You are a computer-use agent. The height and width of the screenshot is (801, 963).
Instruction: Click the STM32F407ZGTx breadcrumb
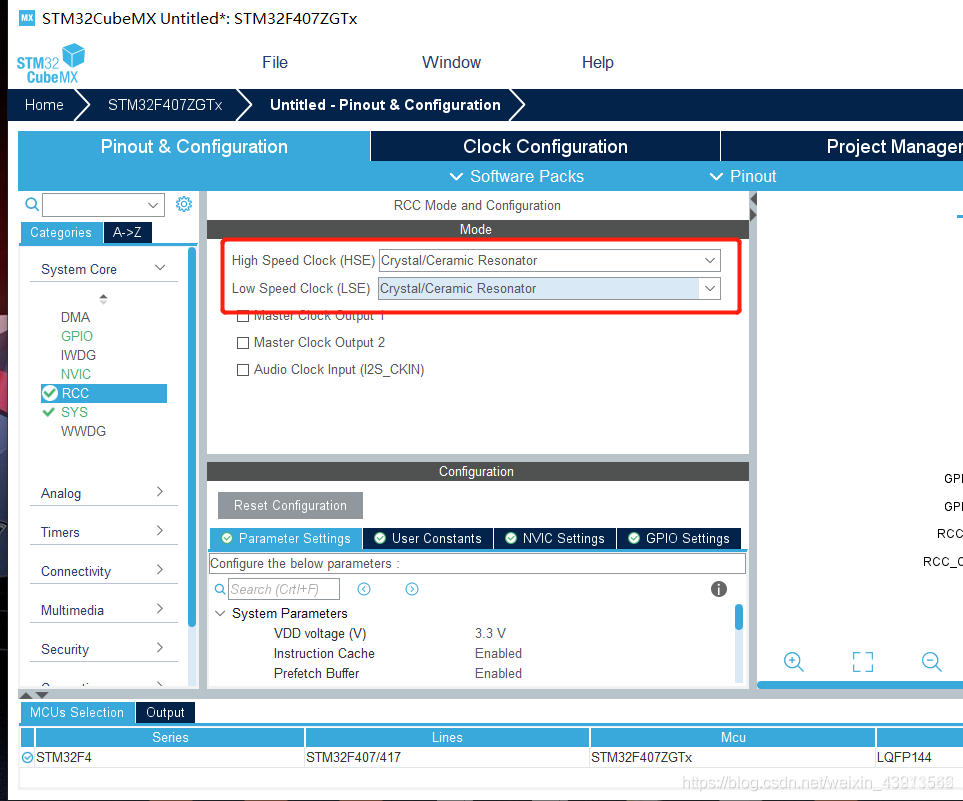pyautogui.click(x=165, y=105)
